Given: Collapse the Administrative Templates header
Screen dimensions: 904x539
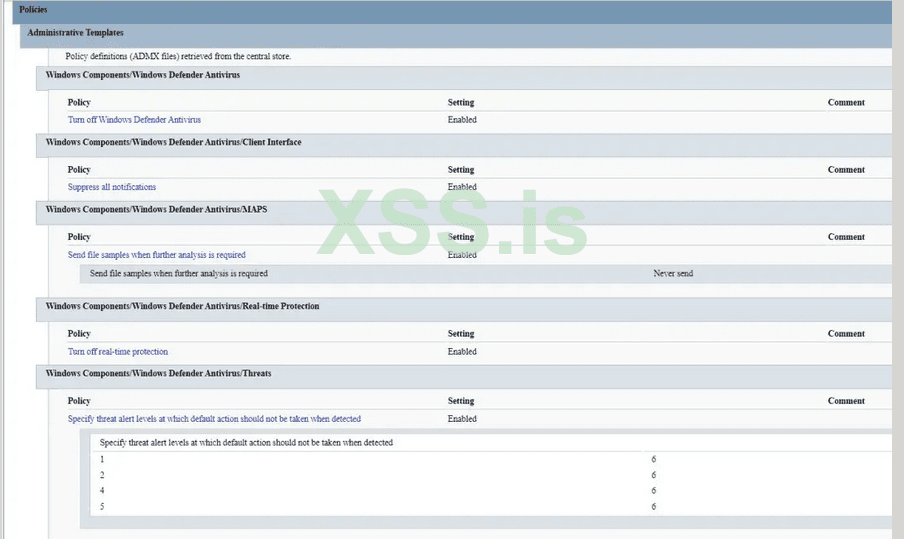Looking at the screenshot, I should [455, 35].
